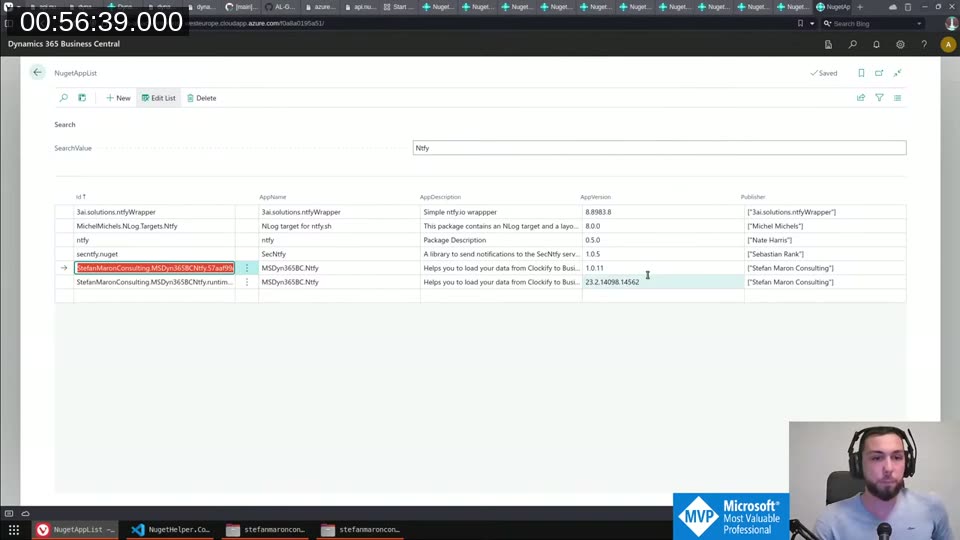The image size is (960, 540).
Task: Open the share icon in list toolbar
Action: coord(861,98)
